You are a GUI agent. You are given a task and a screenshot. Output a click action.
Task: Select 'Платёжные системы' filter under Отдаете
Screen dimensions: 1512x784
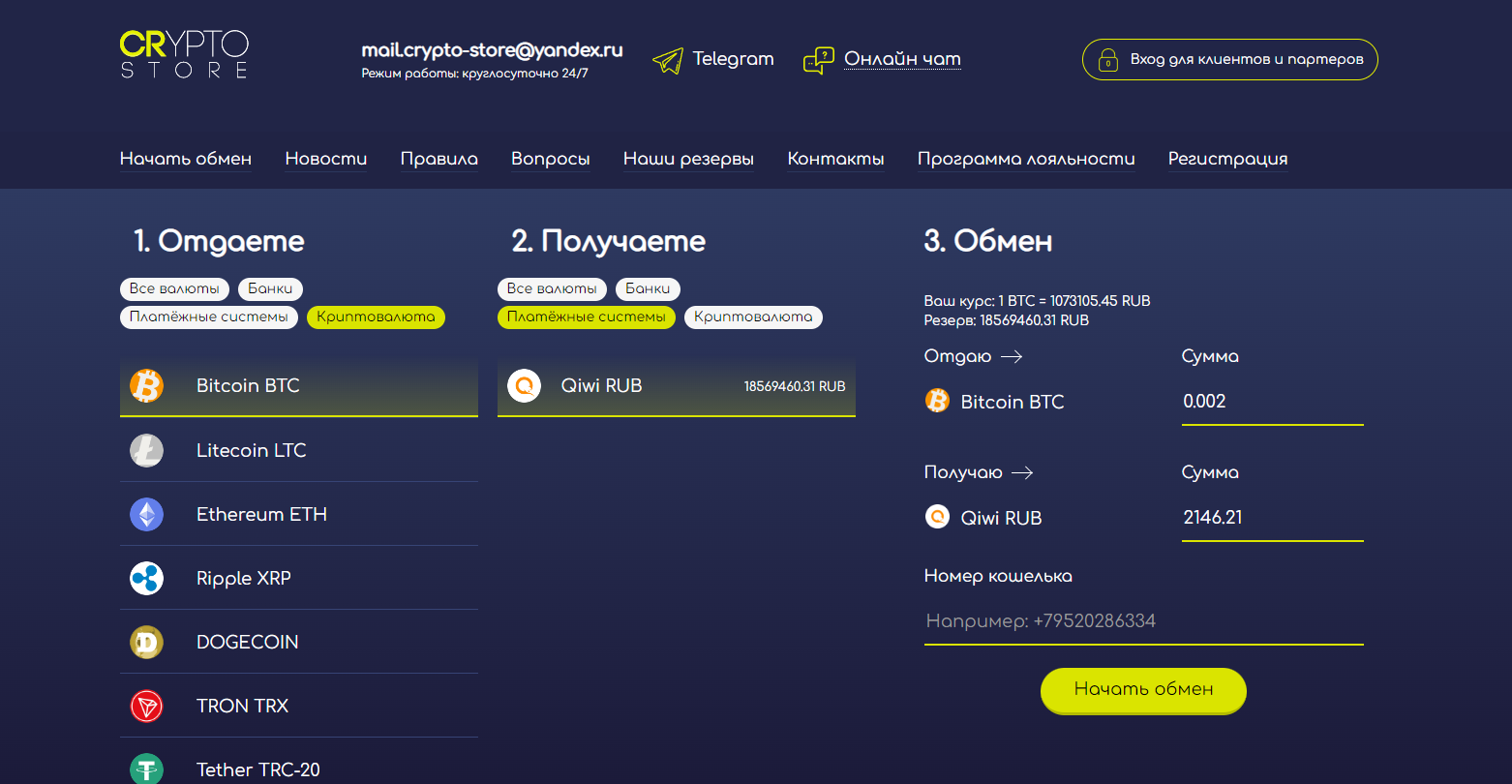209,317
